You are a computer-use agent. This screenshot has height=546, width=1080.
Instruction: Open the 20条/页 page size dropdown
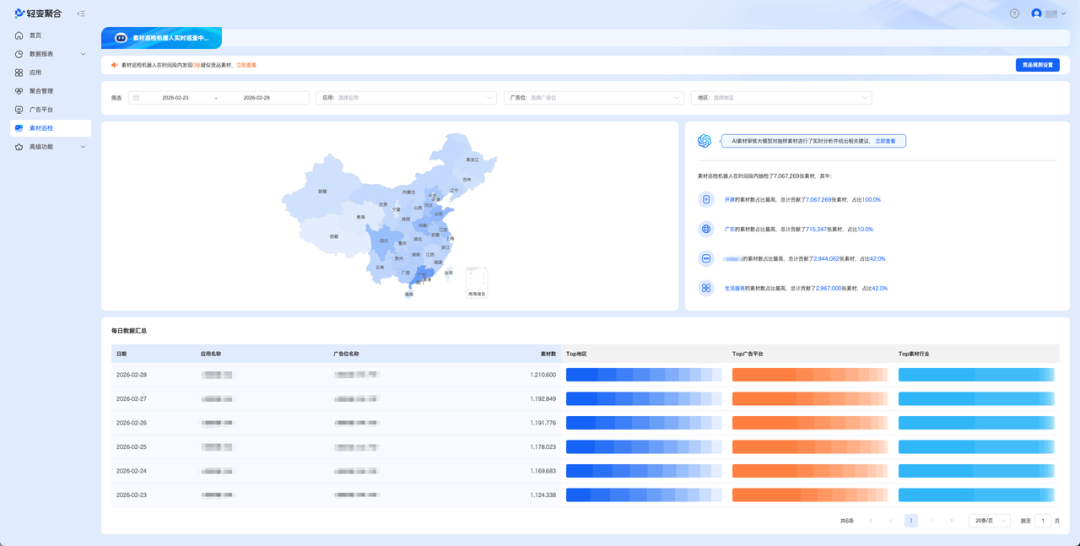tap(989, 521)
